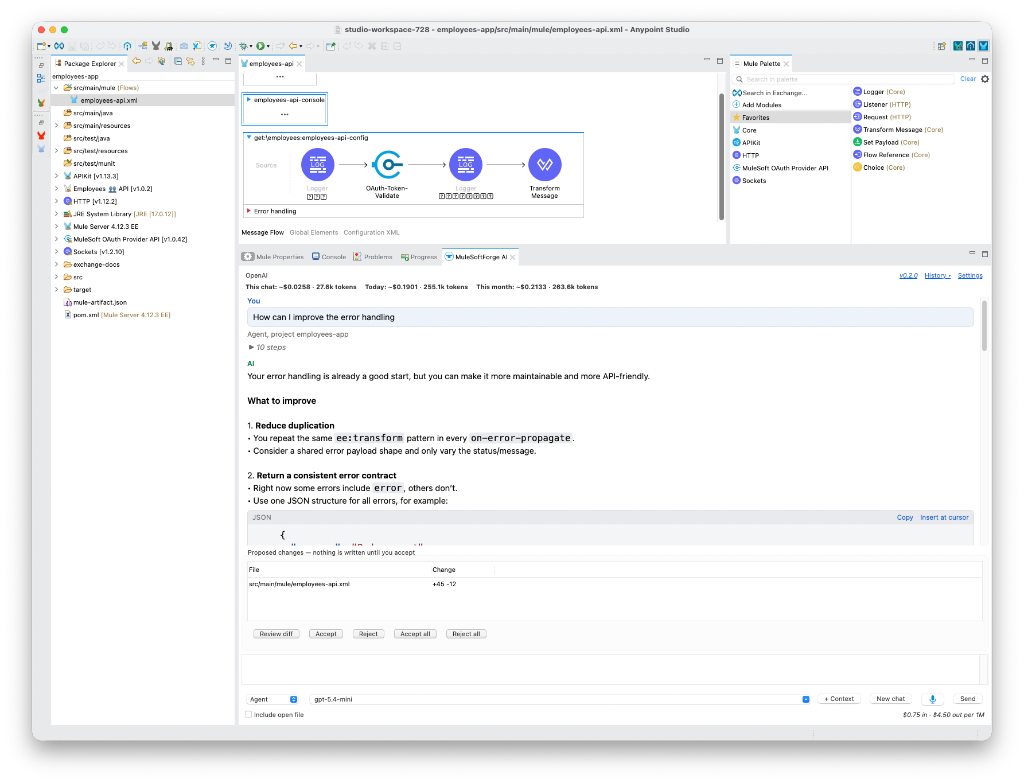This screenshot has width=1024, height=783.
Task: Open Search in Exchange in the palette
Action: click(x=770, y=93)
